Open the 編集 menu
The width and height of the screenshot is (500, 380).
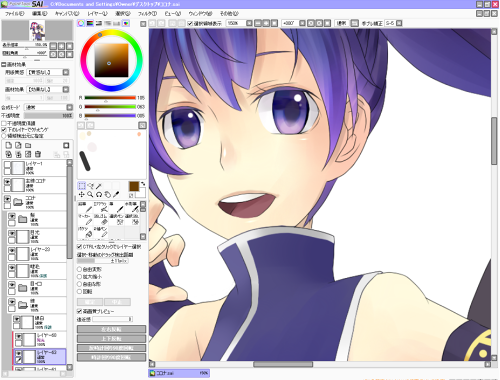[x=39, y=14]
